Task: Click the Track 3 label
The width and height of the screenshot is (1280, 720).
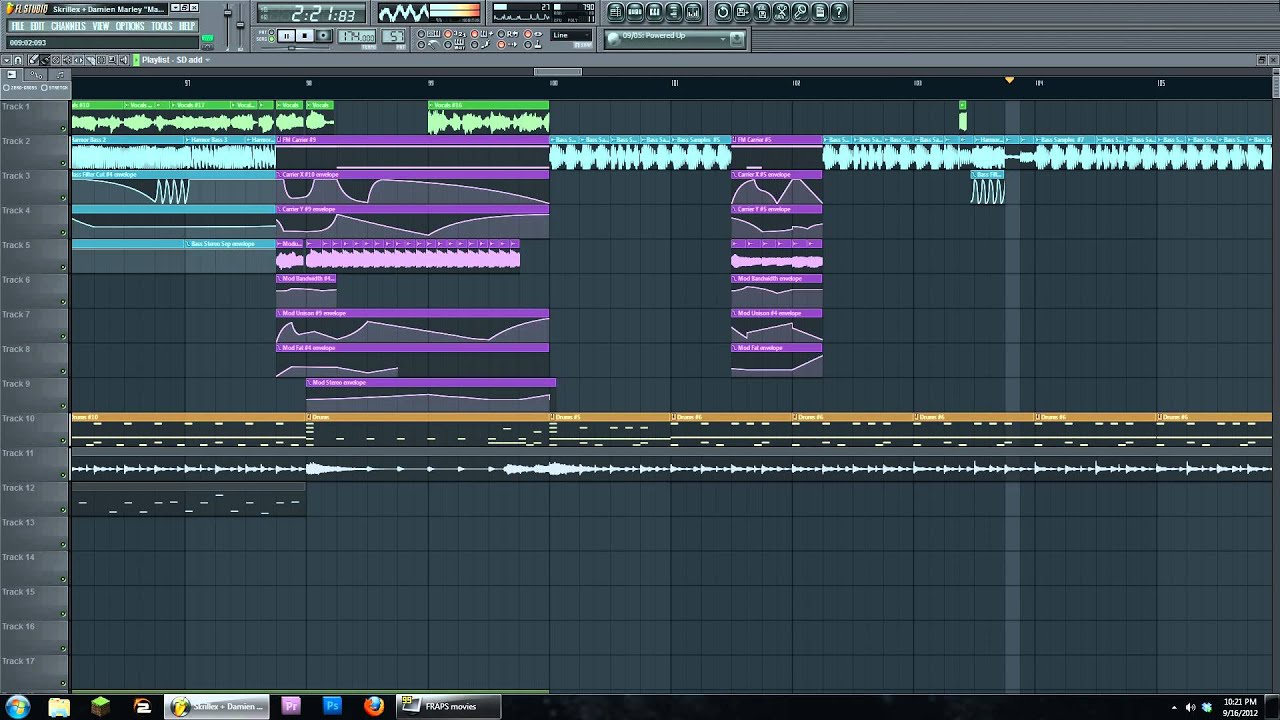Action: pyautogui.click(x=16, y=176)
